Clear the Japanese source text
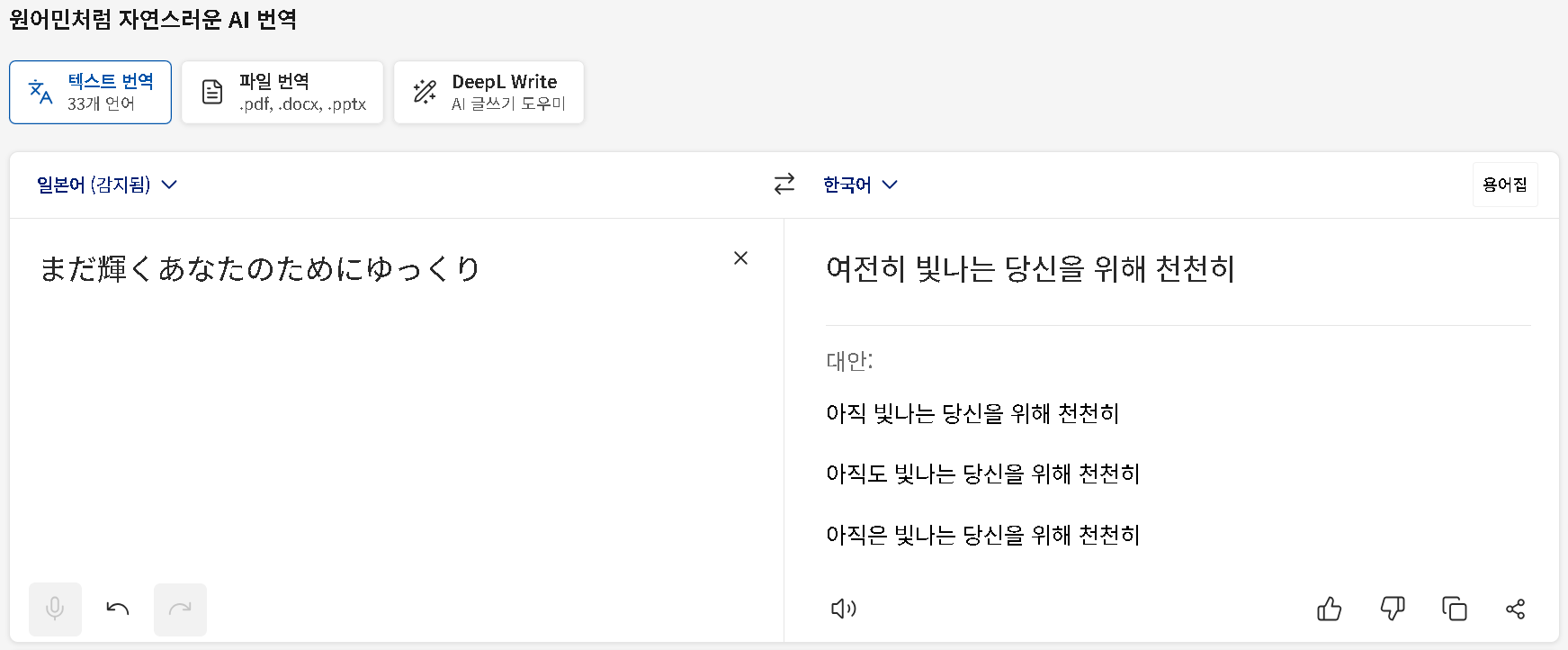 point(740,257)
